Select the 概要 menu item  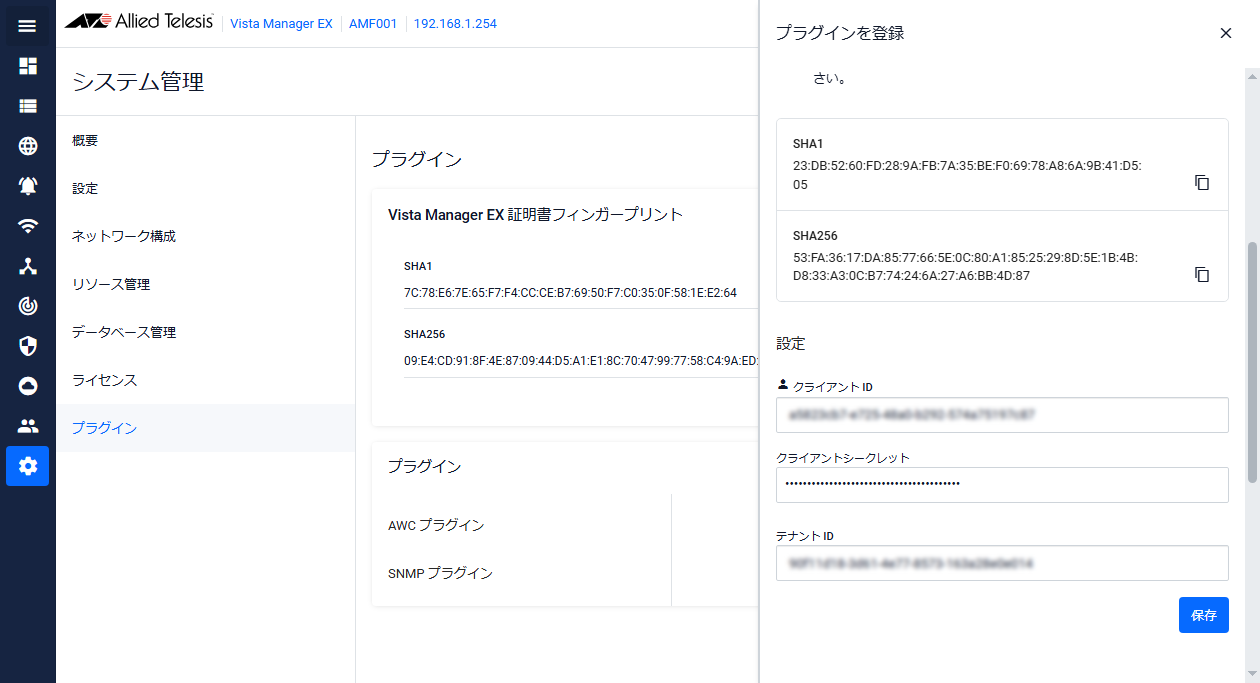point(205,140)
